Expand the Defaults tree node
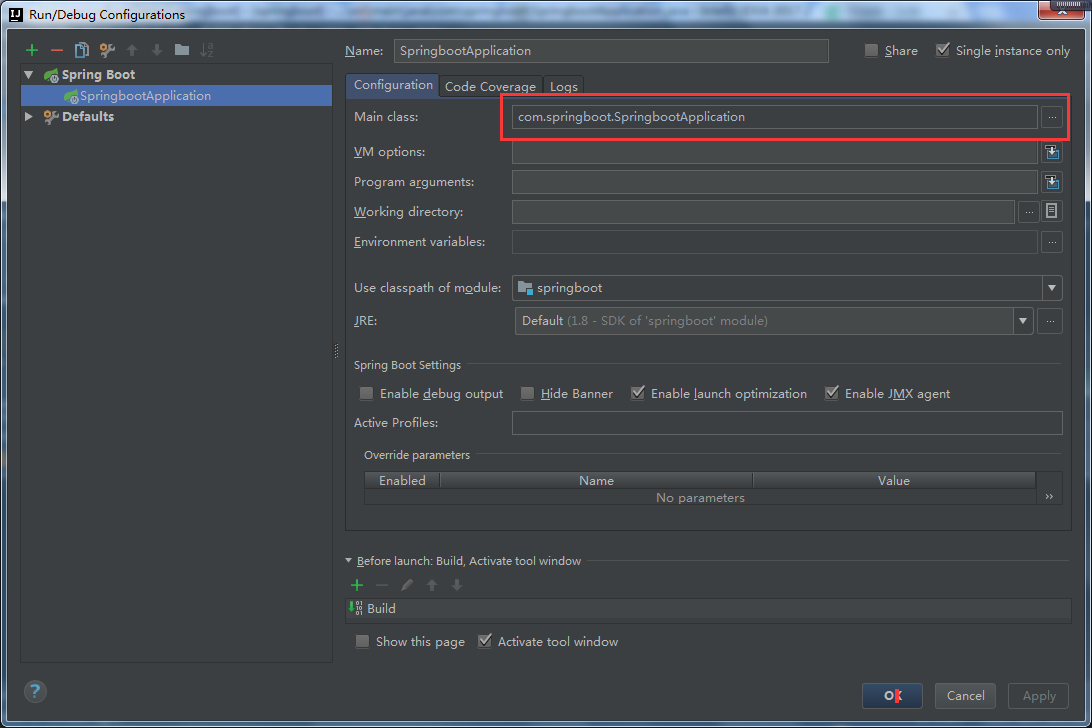Image resolution: width=1092 pixels, height=728 pixels. click(29, 116)
